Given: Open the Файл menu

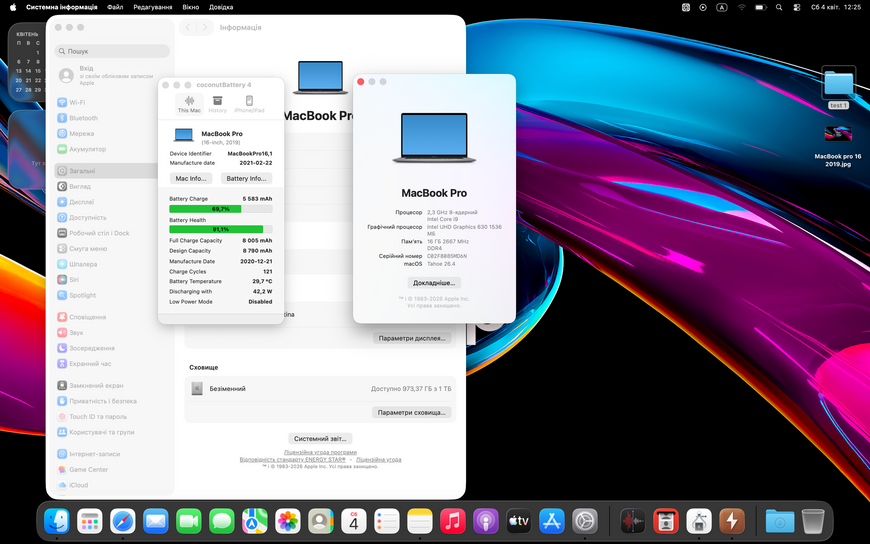Looking at the screenshot, I should [x=115, y=7].
